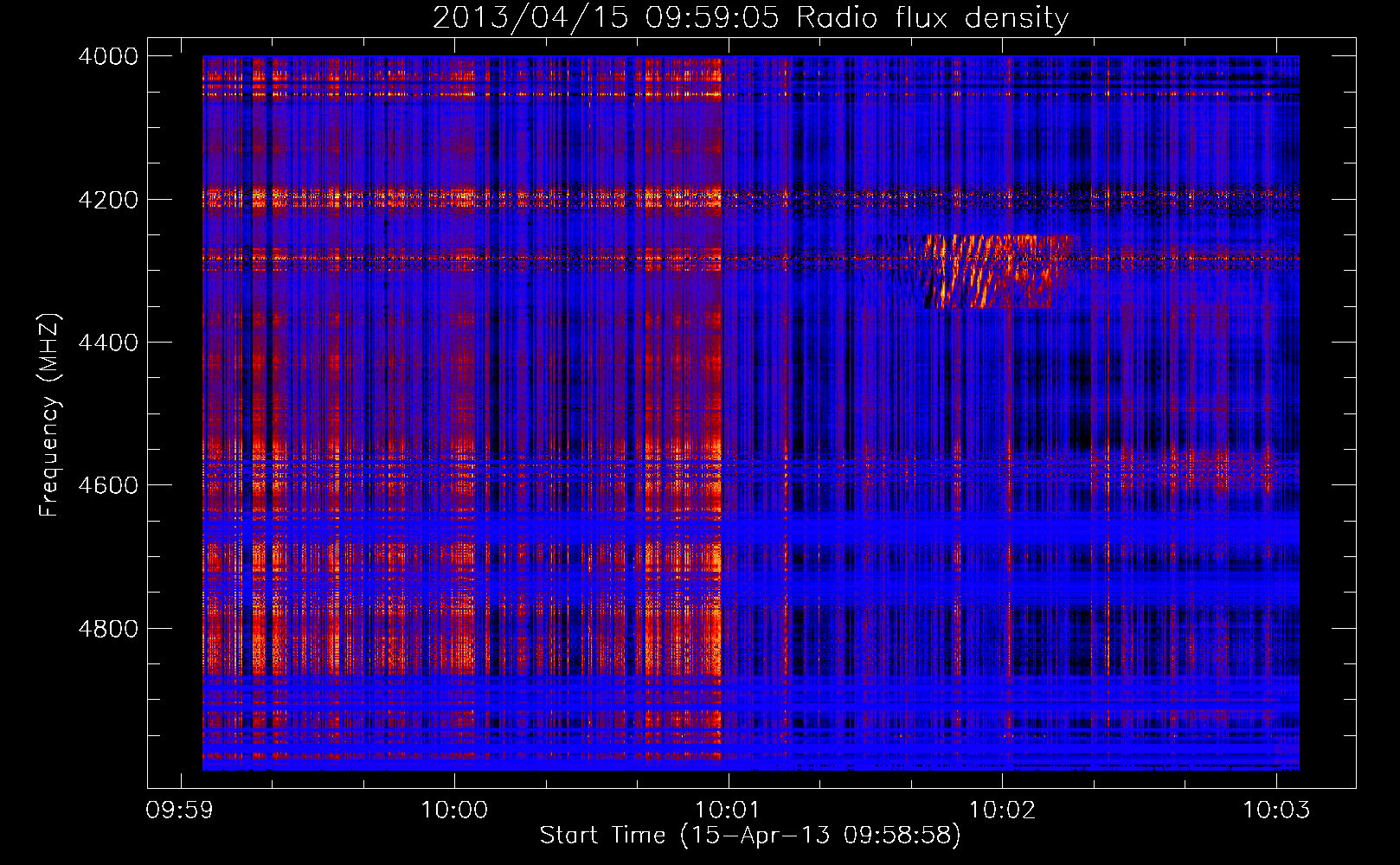
Task: Click the 10:03 time tick label
Action: tap(1276, 811)
